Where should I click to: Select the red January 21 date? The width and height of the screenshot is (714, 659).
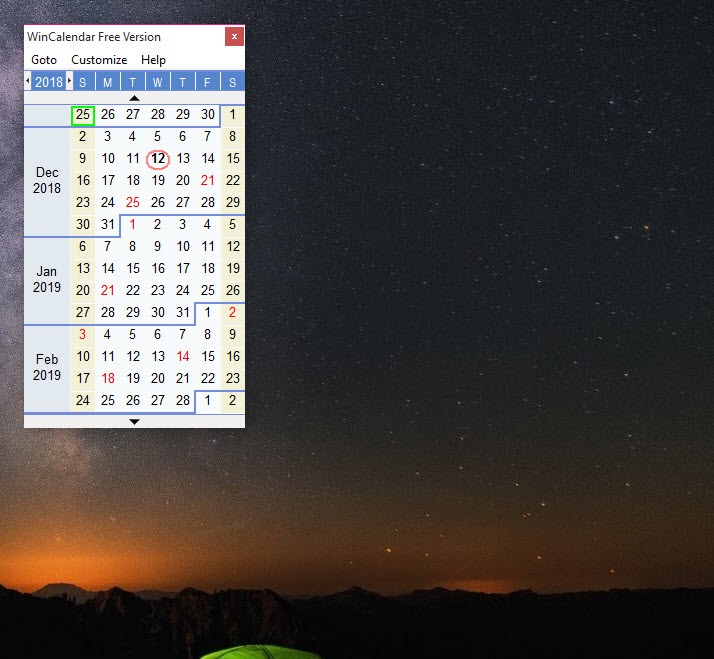(107, 290)
